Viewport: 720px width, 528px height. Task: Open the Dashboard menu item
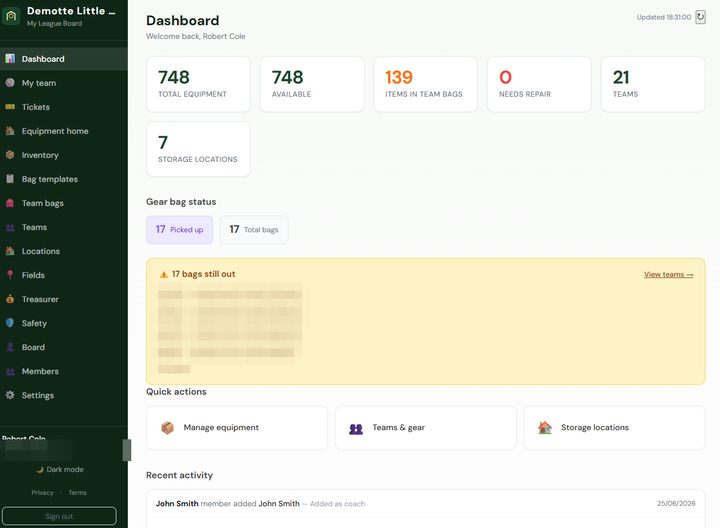[64, 59]
